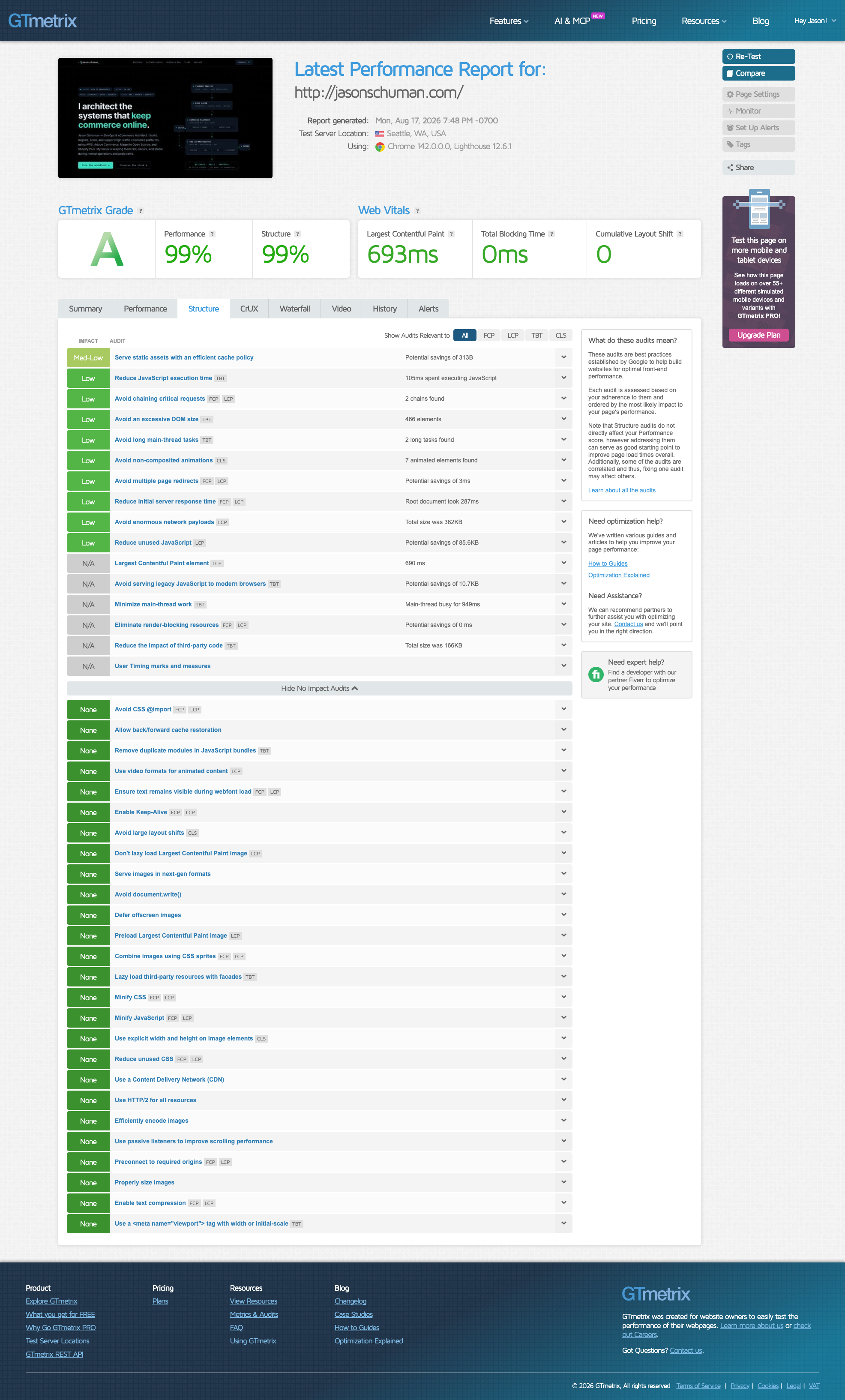Expand 'Avoid non-composited animations' chevron

(564, 460)
